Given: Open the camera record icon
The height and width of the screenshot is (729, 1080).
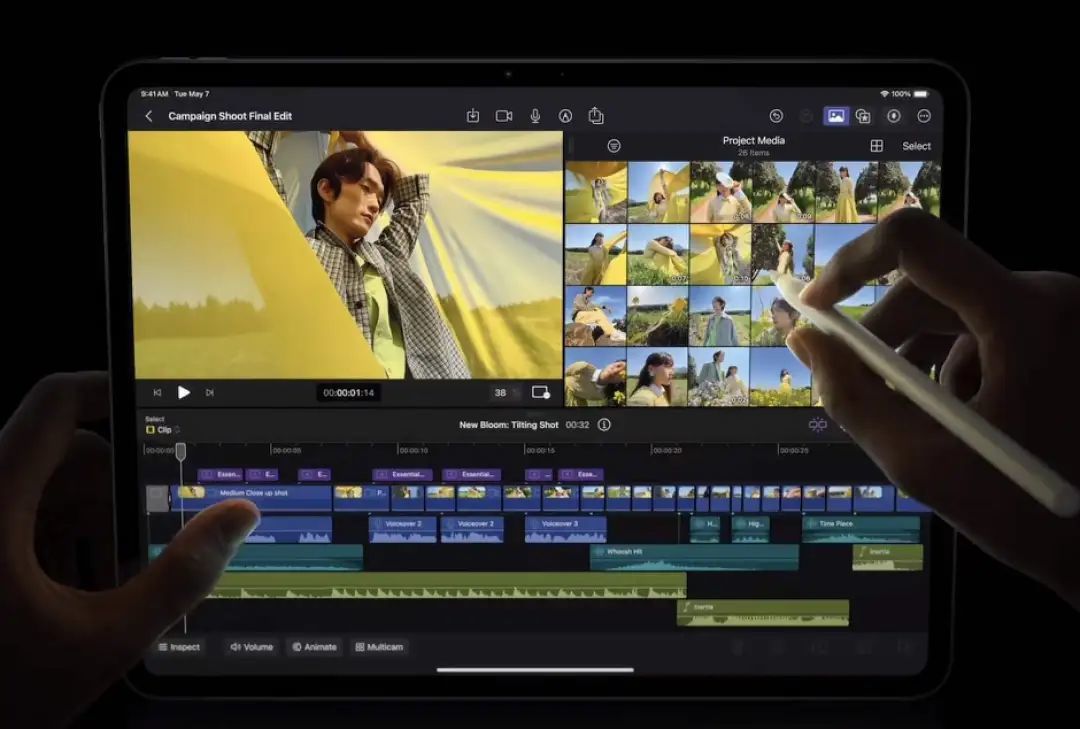Looking at the screenshot, I should 504,116.
